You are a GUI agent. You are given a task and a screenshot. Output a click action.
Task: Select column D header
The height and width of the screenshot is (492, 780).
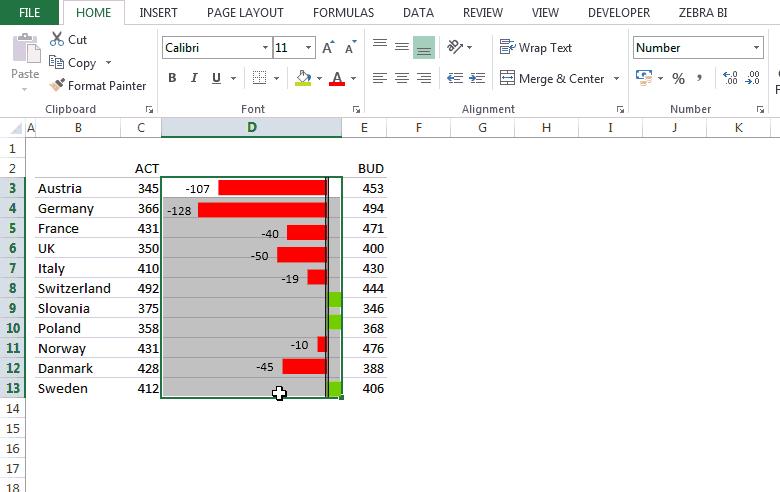pos(251,127)
